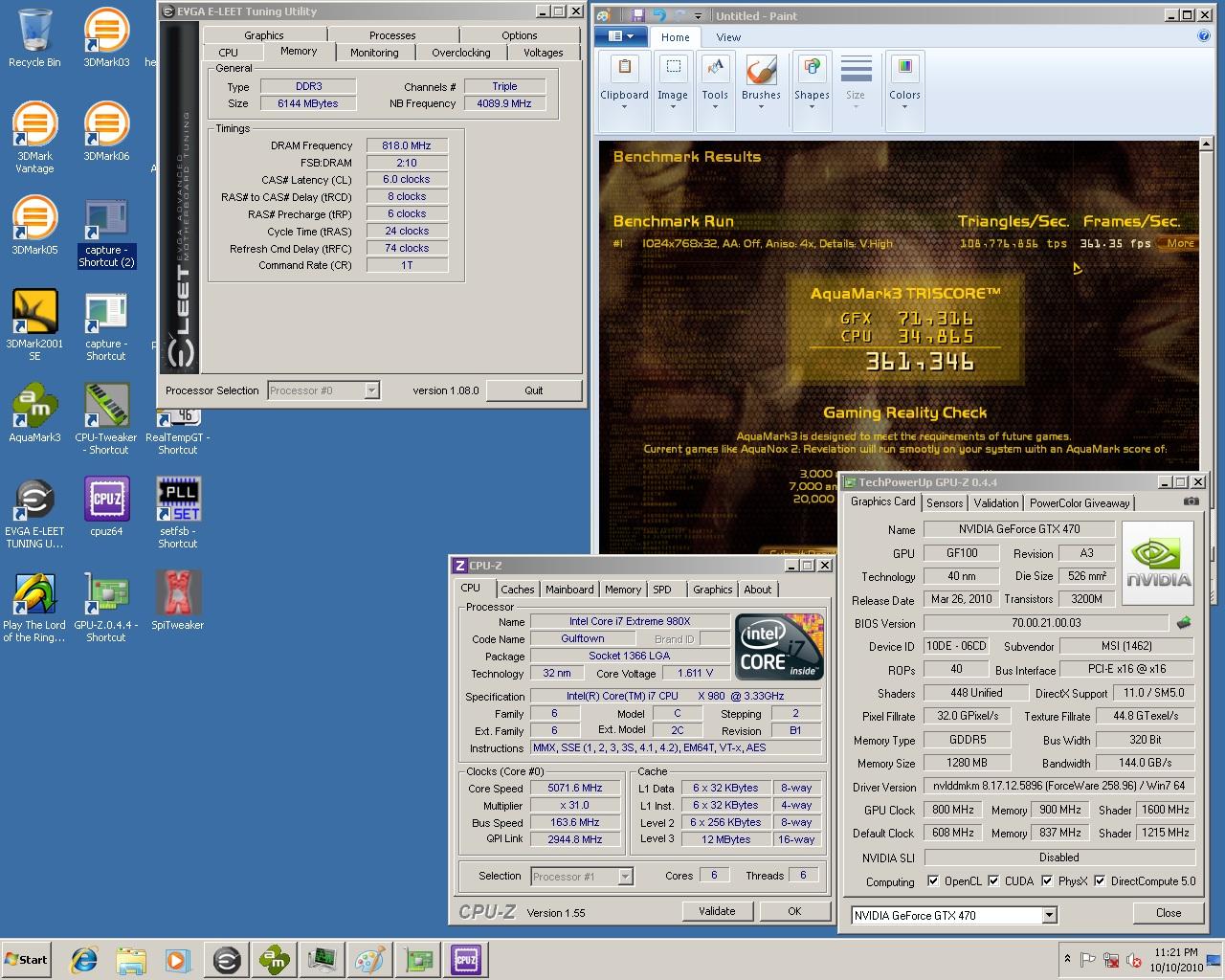Select the 3DMark Vantage desktop icon

34,138
